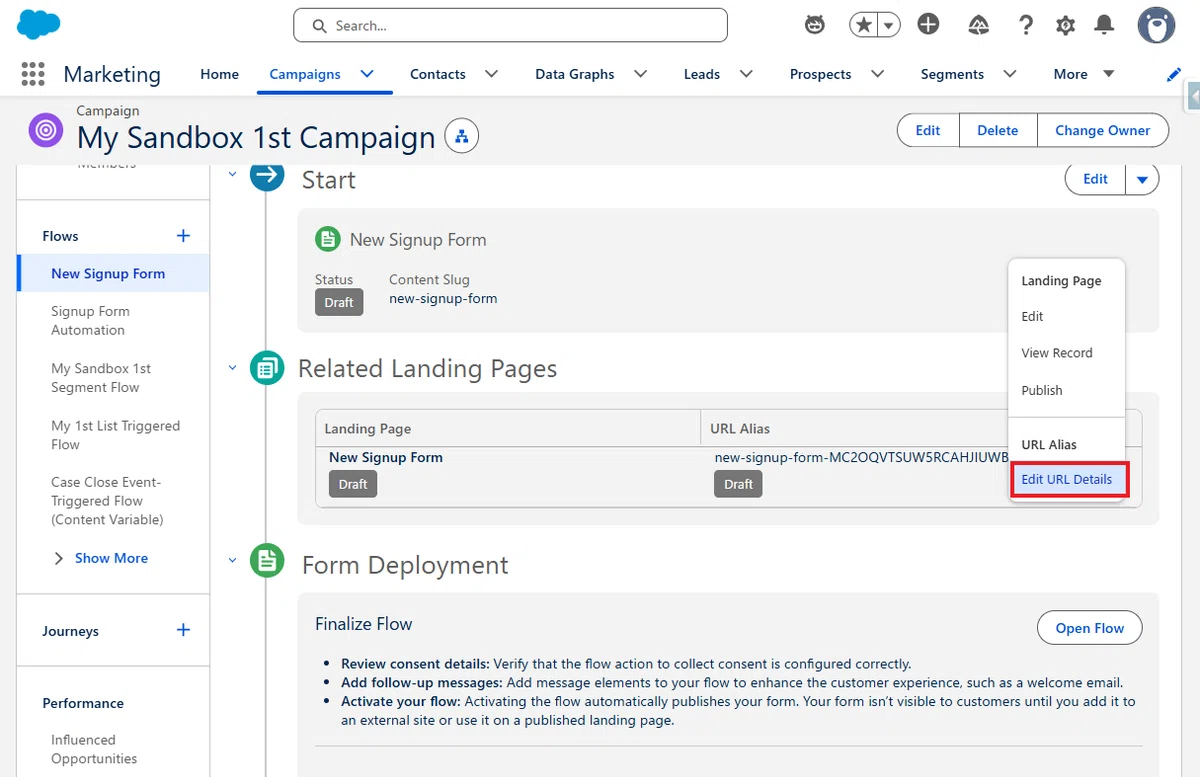Expand the Leads tab dropdown chevron
The width and height of the screenshot is (1200, 777).
coord(746,74)
